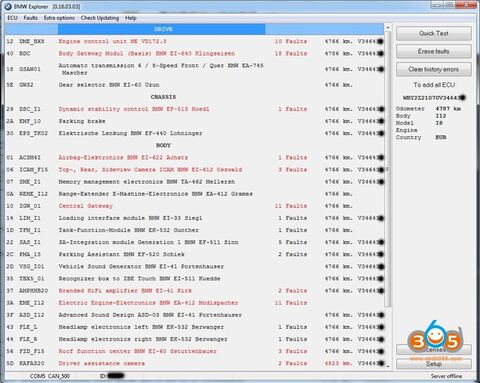Open Extra options menu
The width and height of the screenshot is (480, 383).
pyautogui.click(x=59, y=18)
